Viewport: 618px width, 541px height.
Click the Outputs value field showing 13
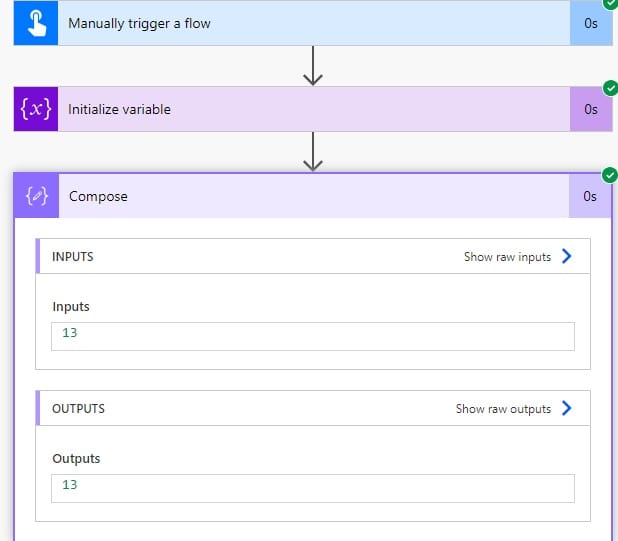(x=313, y=488)
